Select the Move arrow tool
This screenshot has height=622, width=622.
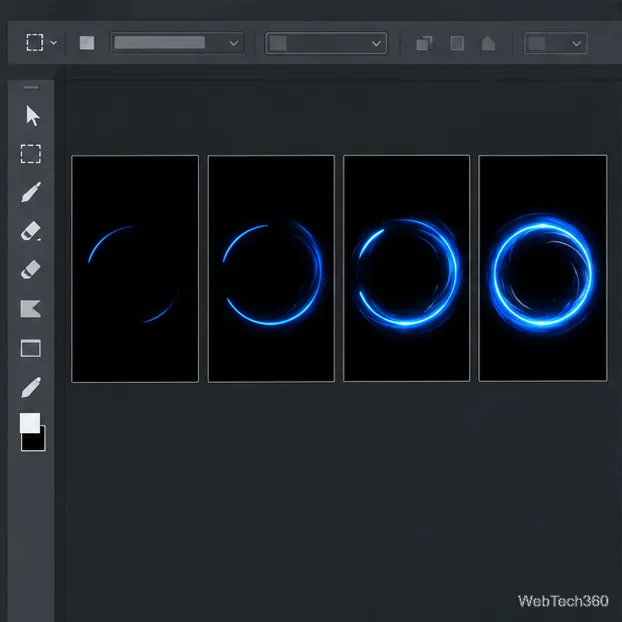click(33, 116)
